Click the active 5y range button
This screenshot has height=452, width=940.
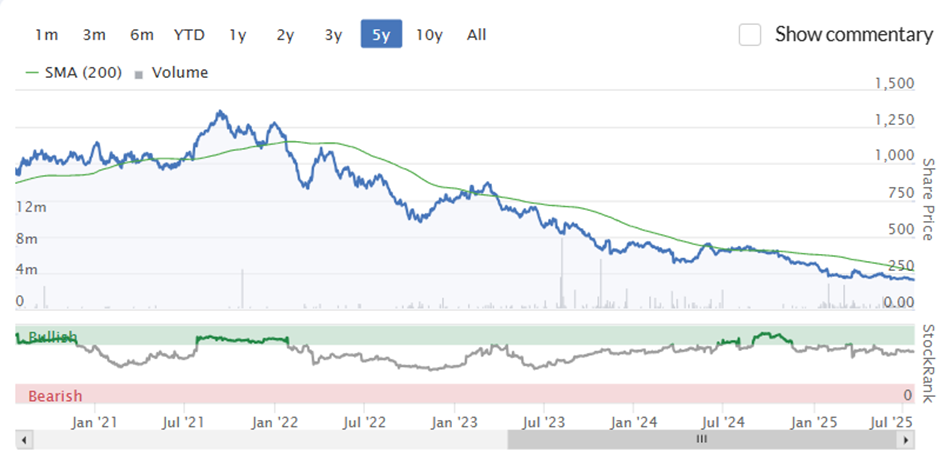pos(381,34)
